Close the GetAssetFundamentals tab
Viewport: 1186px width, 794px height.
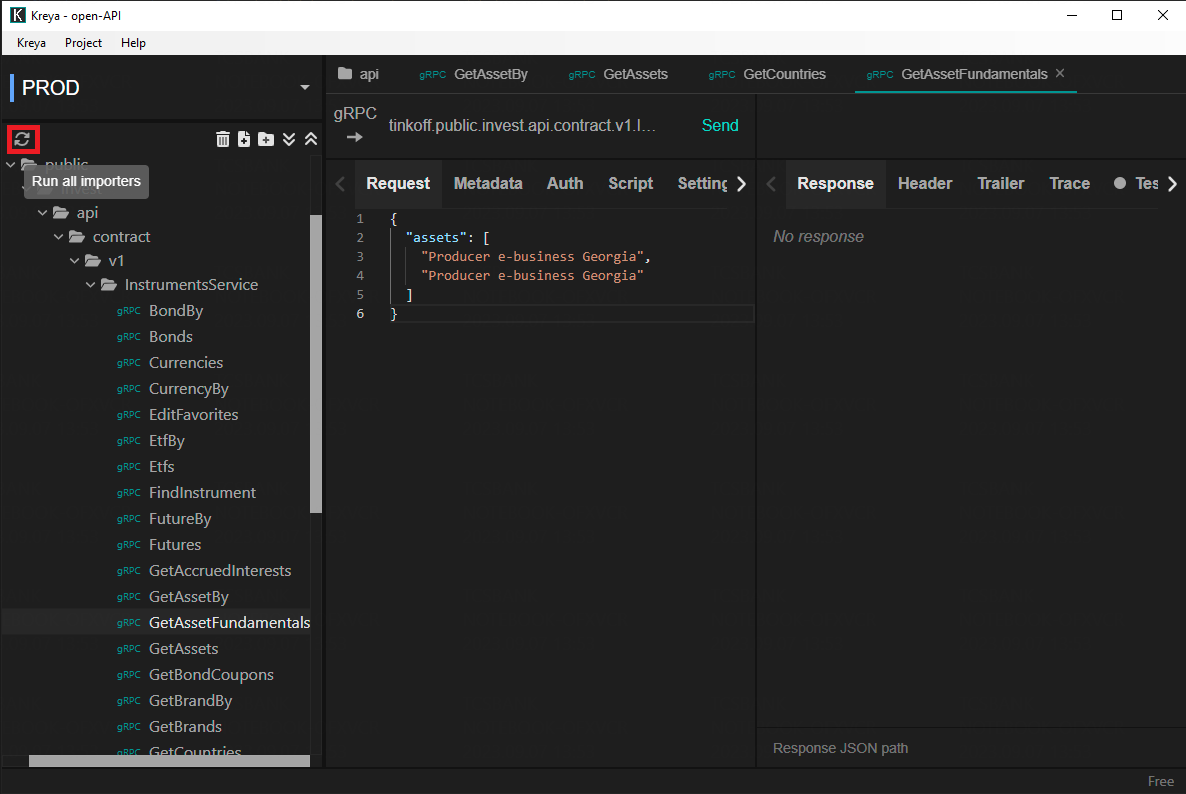coord(1060,74)
